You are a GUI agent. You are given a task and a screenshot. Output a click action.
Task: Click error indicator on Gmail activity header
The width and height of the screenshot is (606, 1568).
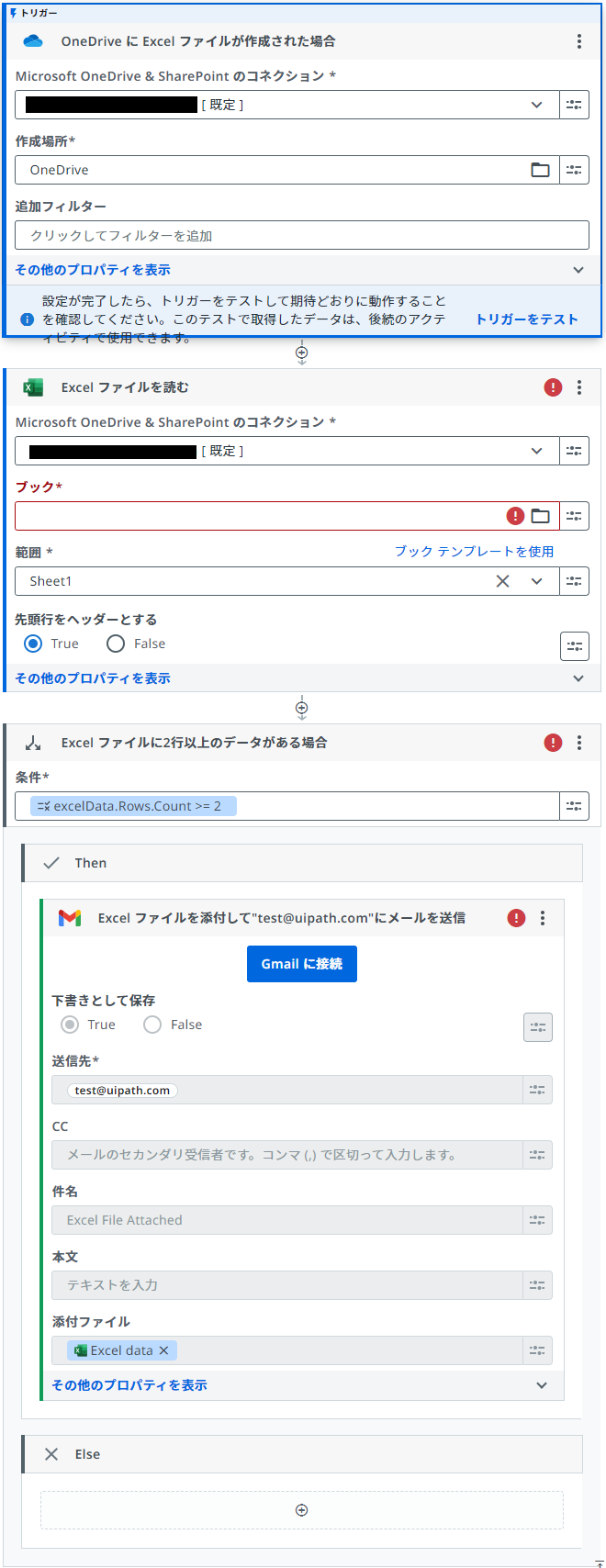(516, 918)
